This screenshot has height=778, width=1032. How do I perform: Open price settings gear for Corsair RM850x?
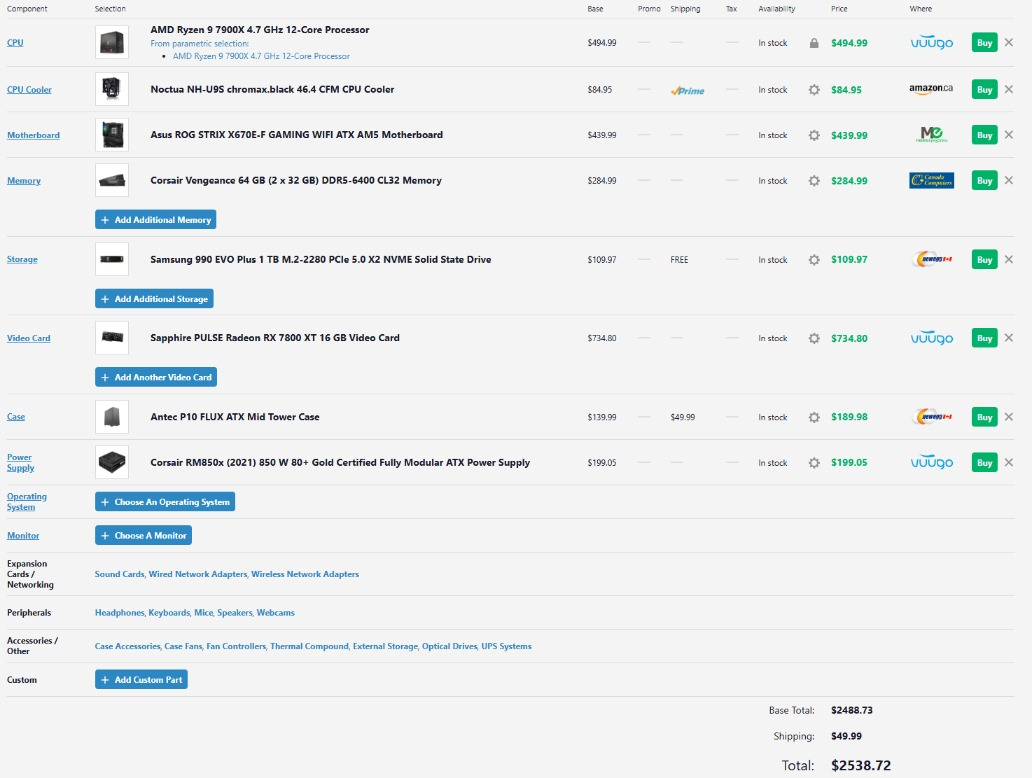[814, 463]
